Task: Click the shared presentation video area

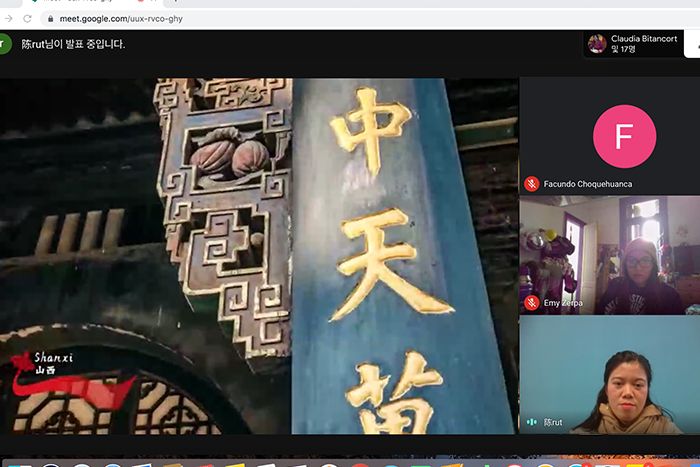Action: (259, 256)
